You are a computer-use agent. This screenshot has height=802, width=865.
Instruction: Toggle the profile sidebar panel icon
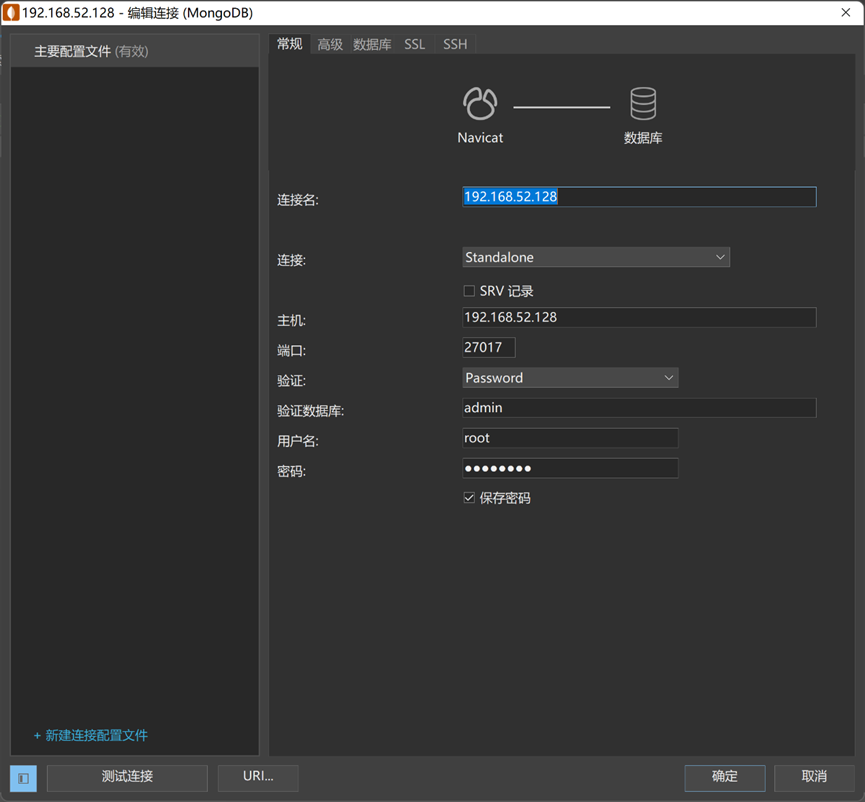click(x=23, y=778)
